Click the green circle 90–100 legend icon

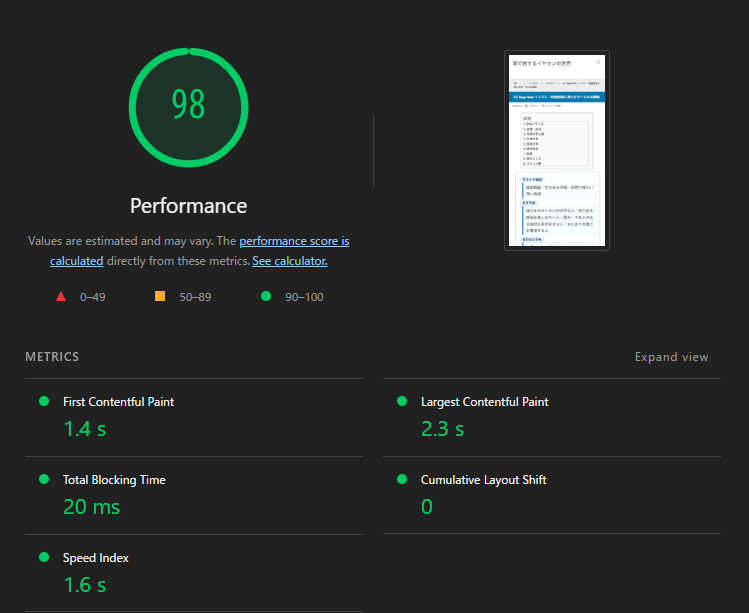266,296
